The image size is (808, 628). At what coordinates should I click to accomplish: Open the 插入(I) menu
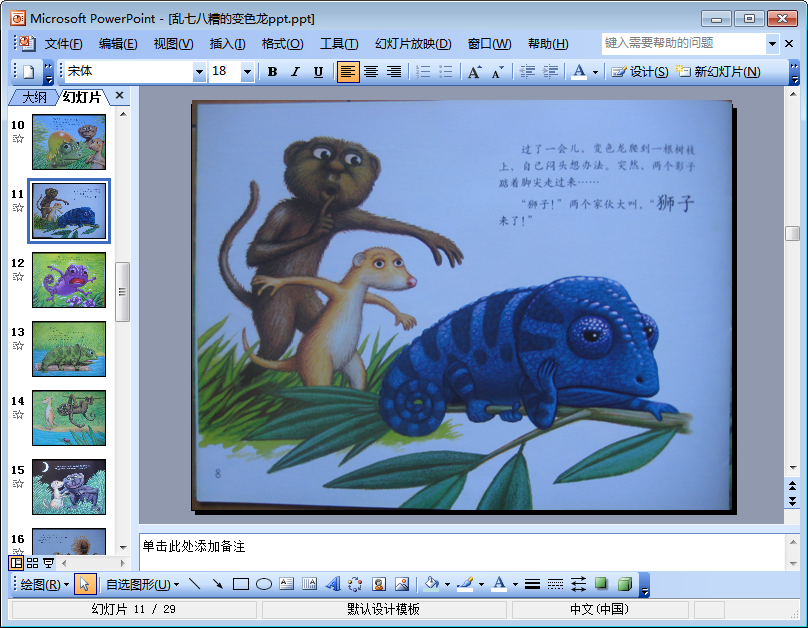[x=227, y=44]
